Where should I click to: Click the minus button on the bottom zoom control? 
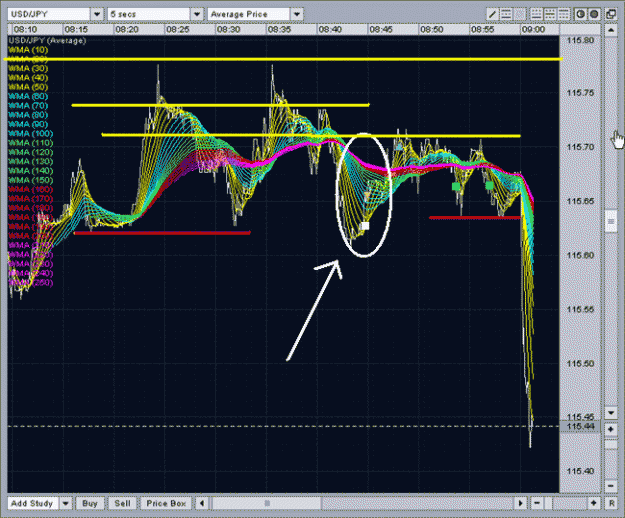tap(537, 503)
